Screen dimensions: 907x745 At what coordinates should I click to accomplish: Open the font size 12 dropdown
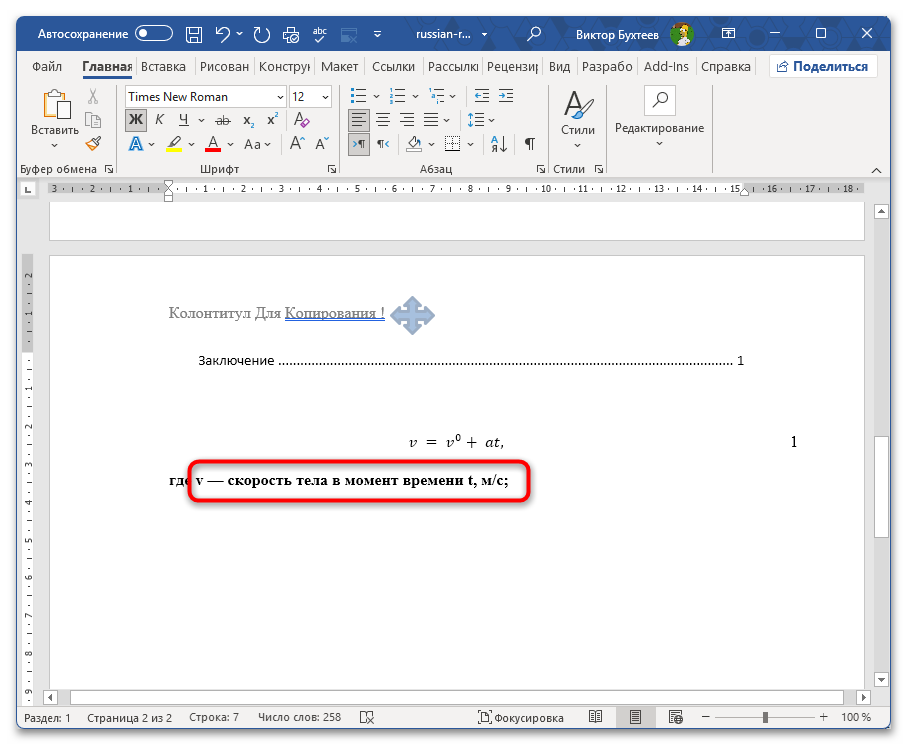326,97
